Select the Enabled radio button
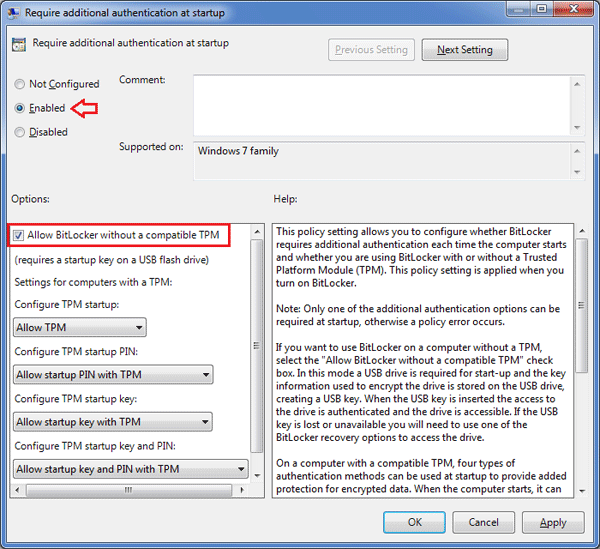This screenshot has width=600, height=549. (21, 108)
